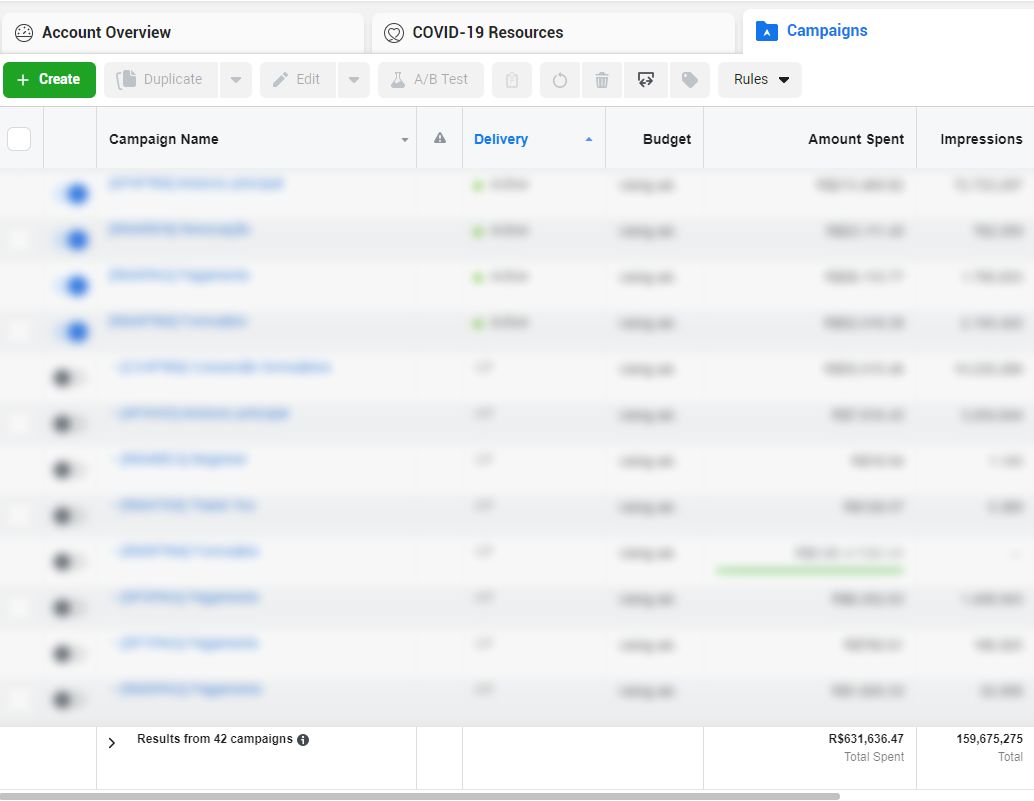Screen dimensions: 1034x801
Task: Click the total impressions value 159,675,275
Action: (989, 739)
